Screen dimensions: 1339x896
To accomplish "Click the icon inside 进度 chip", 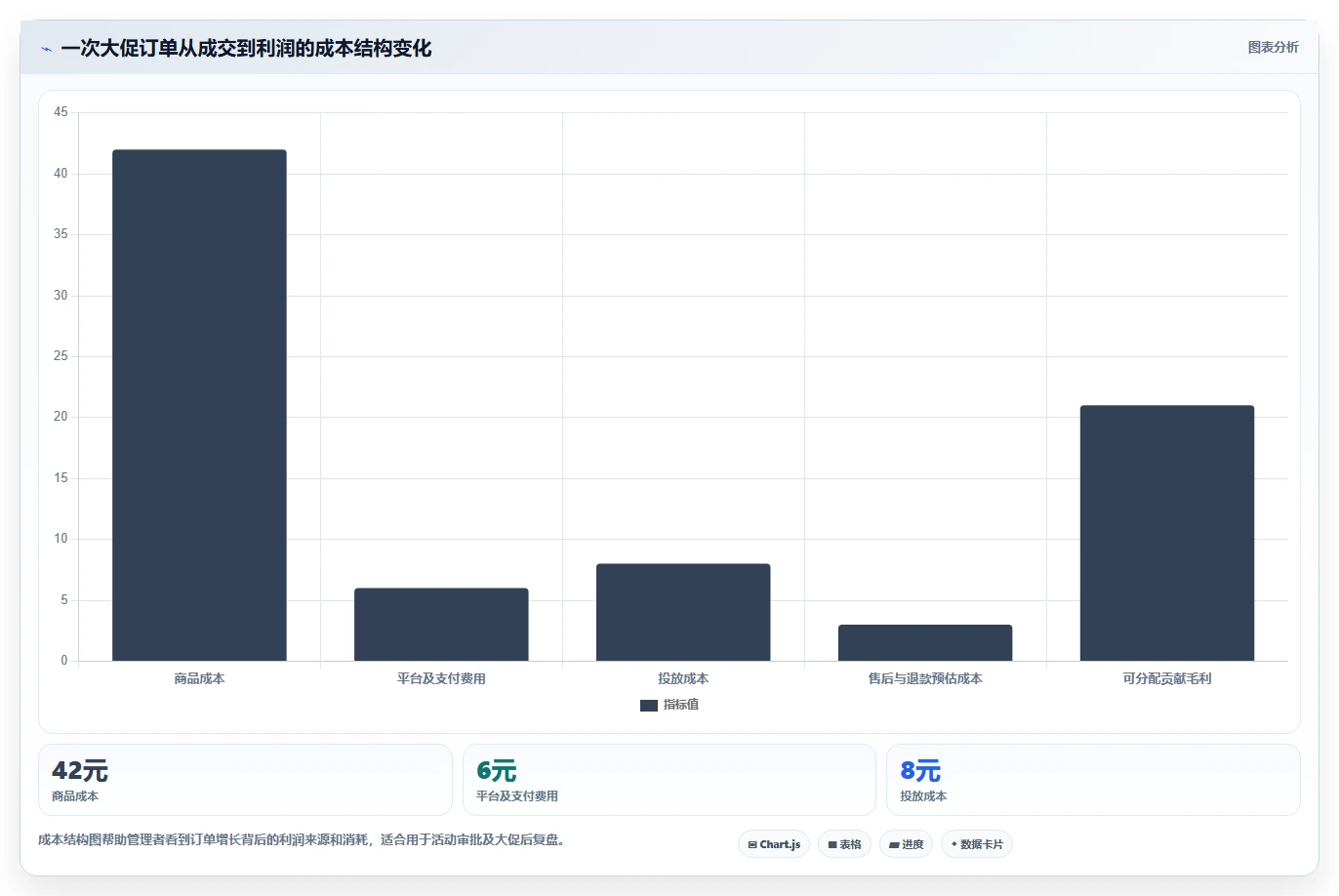I will 894,845.
